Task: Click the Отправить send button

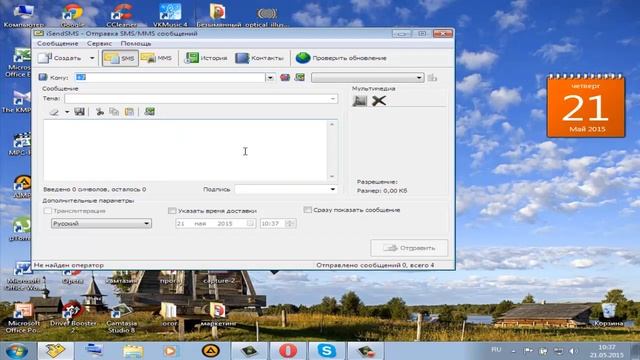Action: 409,248
